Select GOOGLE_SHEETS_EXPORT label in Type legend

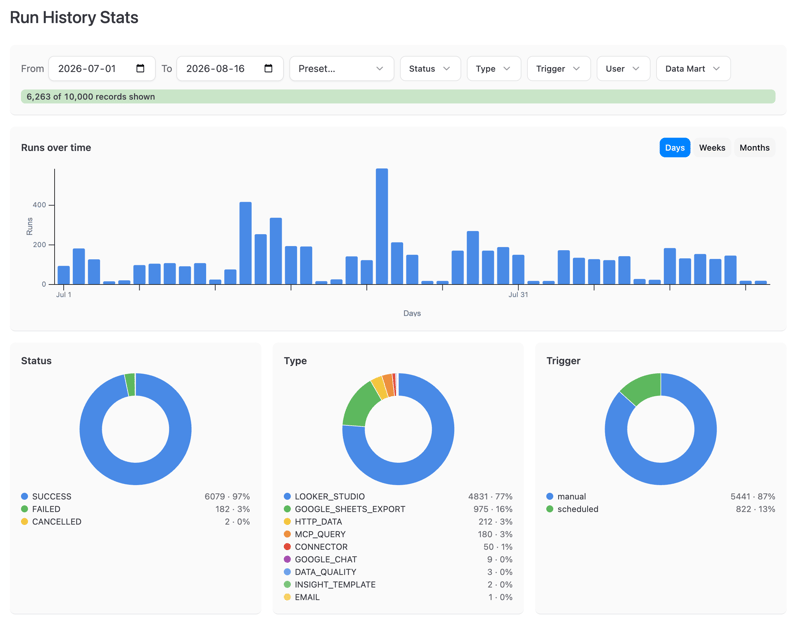coord(350,509)
